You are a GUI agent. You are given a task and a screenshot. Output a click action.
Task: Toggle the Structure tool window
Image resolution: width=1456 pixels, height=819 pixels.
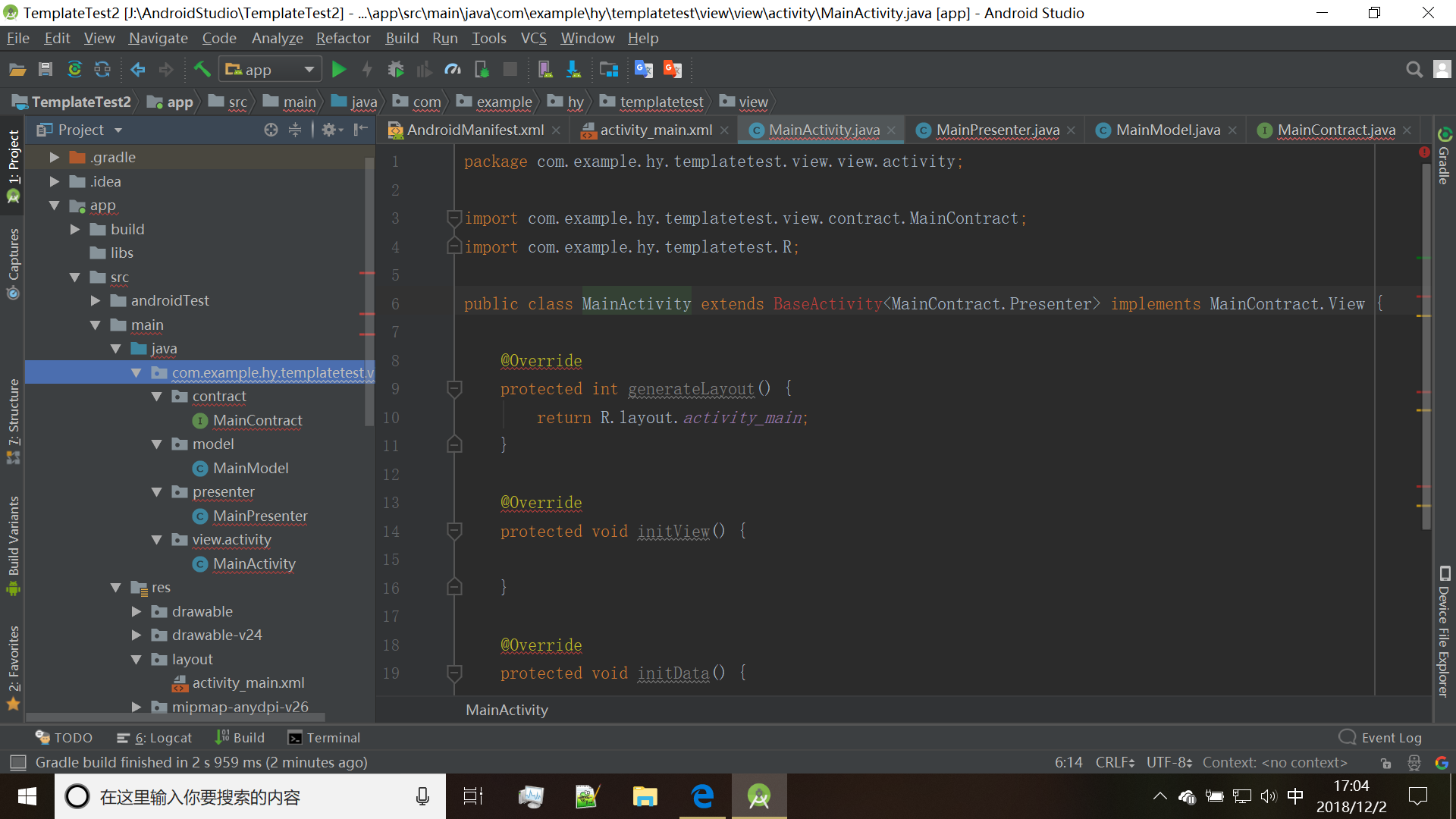coord(13,420)
